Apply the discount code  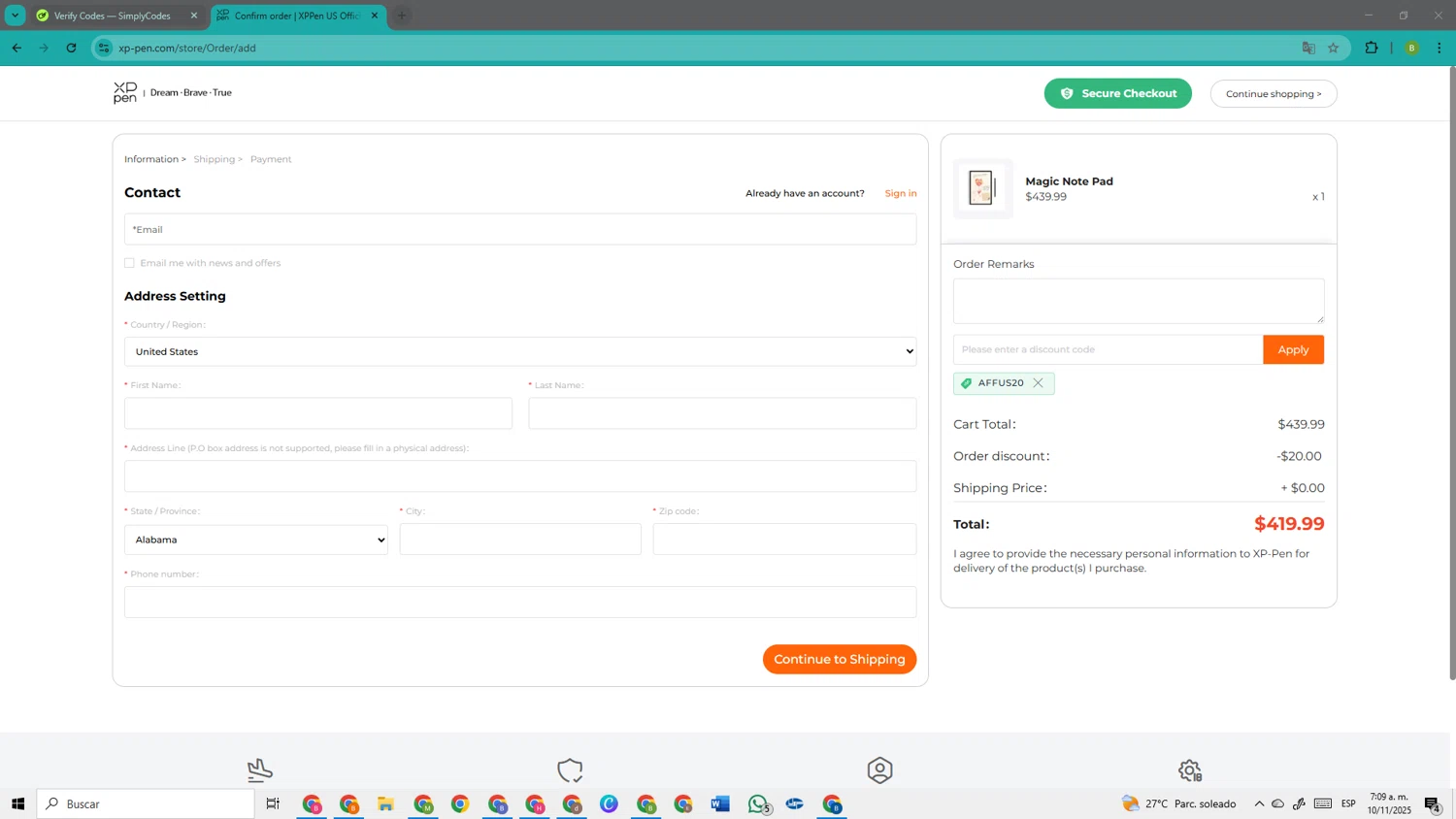(1293, 349)
